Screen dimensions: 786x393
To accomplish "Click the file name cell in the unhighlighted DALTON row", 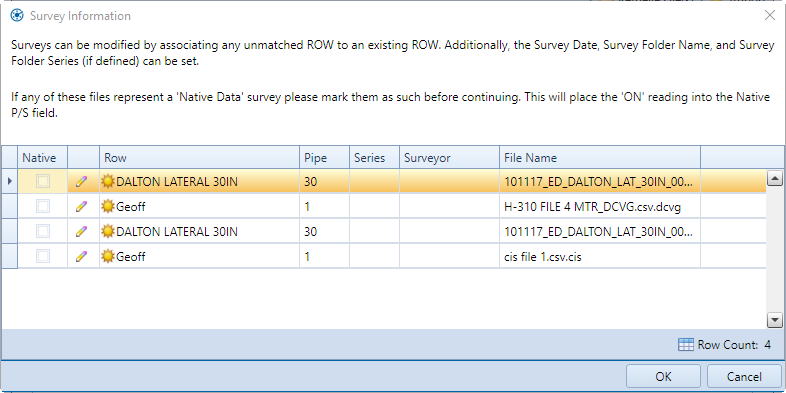I will [x=600, y=232].
